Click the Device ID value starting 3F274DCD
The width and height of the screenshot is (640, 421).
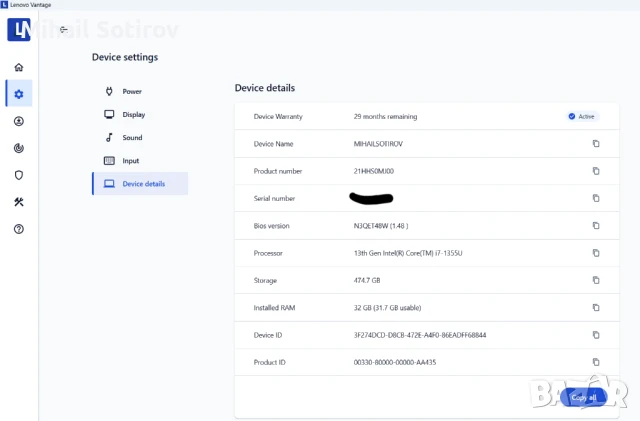420,335
